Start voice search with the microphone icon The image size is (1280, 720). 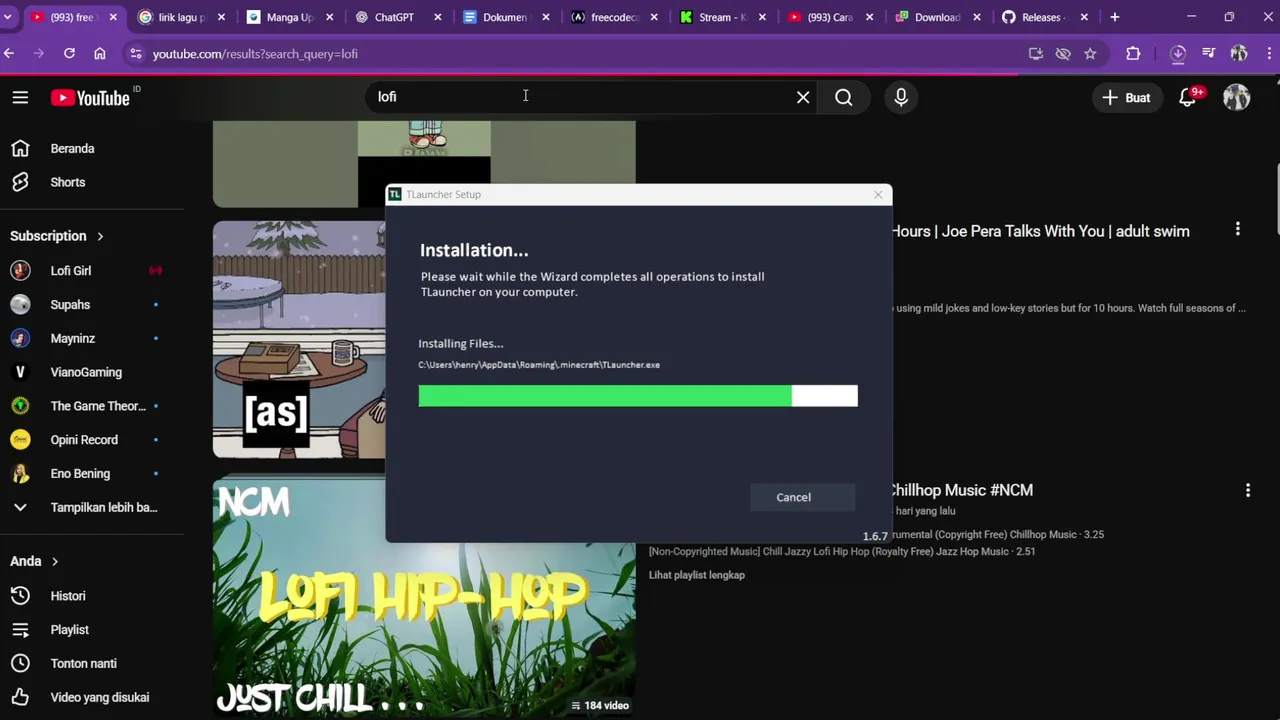901,97
